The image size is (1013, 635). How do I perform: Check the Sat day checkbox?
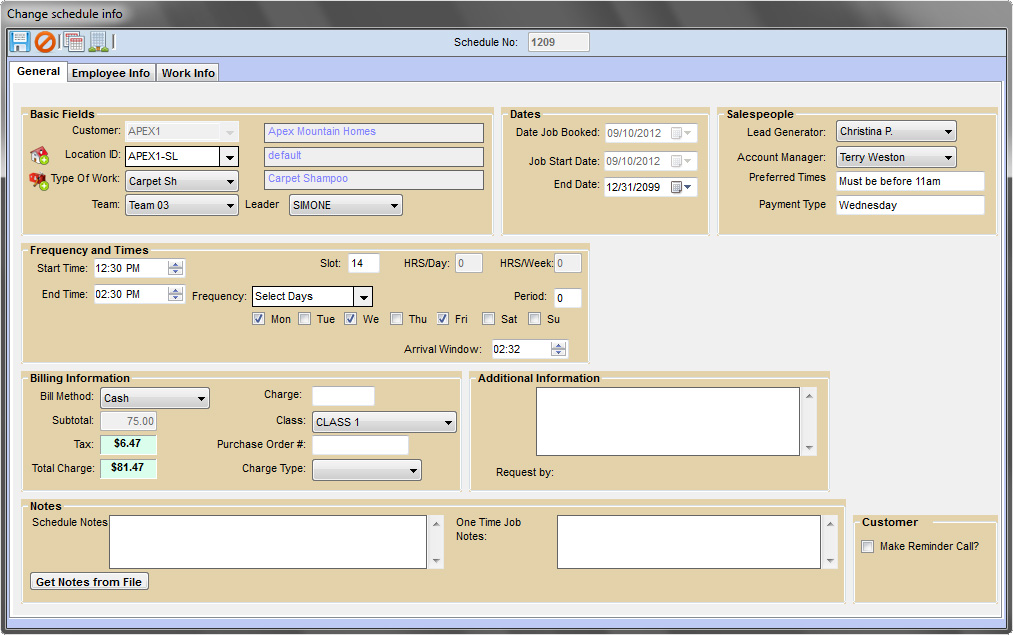pyautogui.click(x=488, y=318)
